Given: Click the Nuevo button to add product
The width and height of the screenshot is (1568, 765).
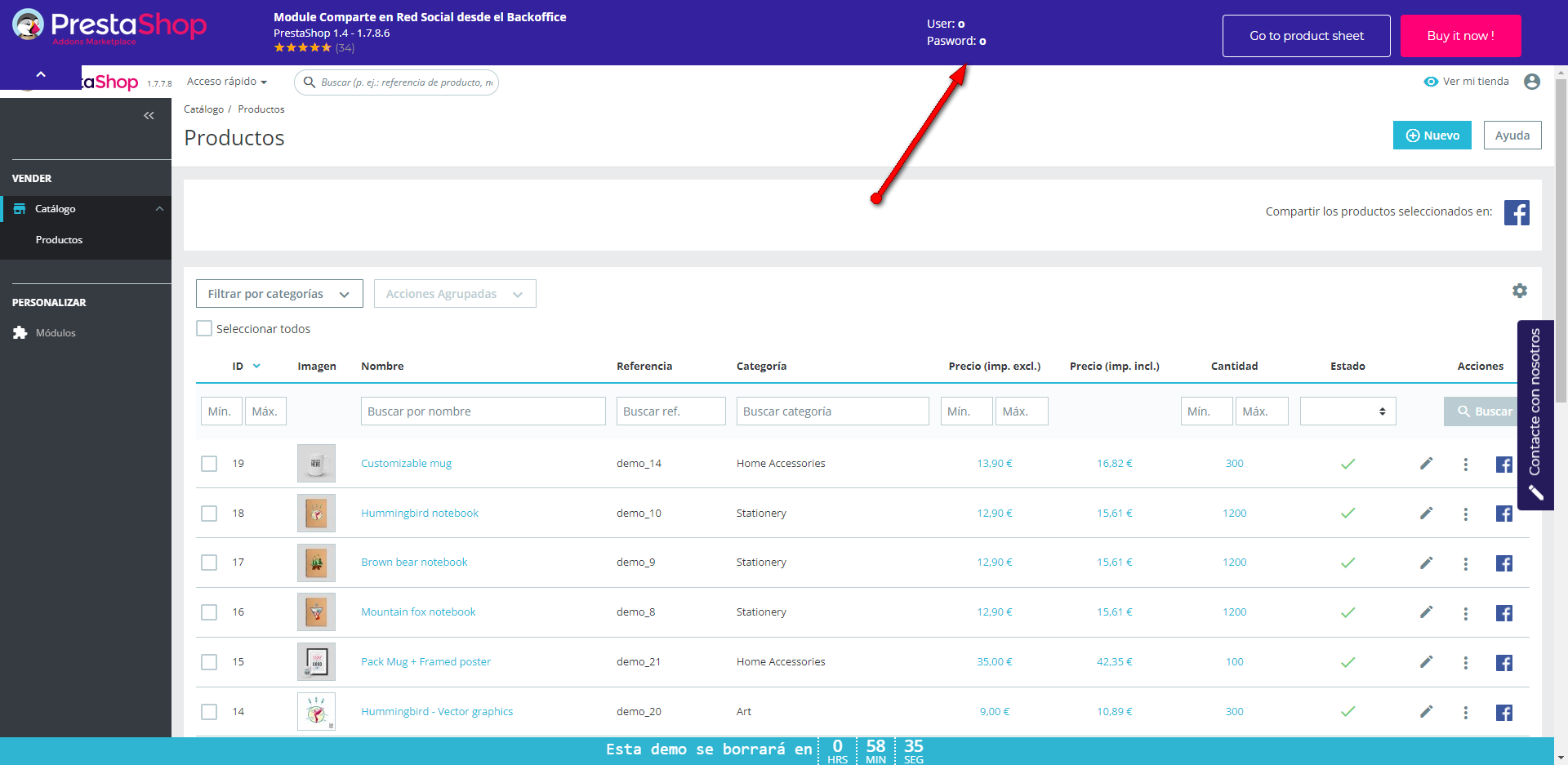Looking at the screenshot, I should [x=1432, y=136].
